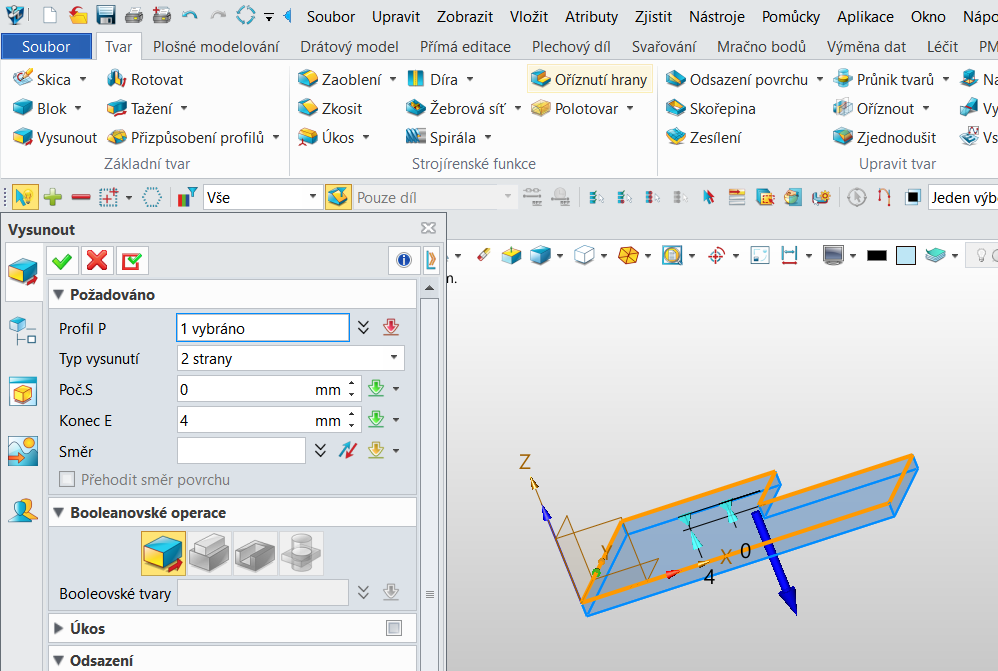Click the black color swatch in view toolbar

(877, 256)
